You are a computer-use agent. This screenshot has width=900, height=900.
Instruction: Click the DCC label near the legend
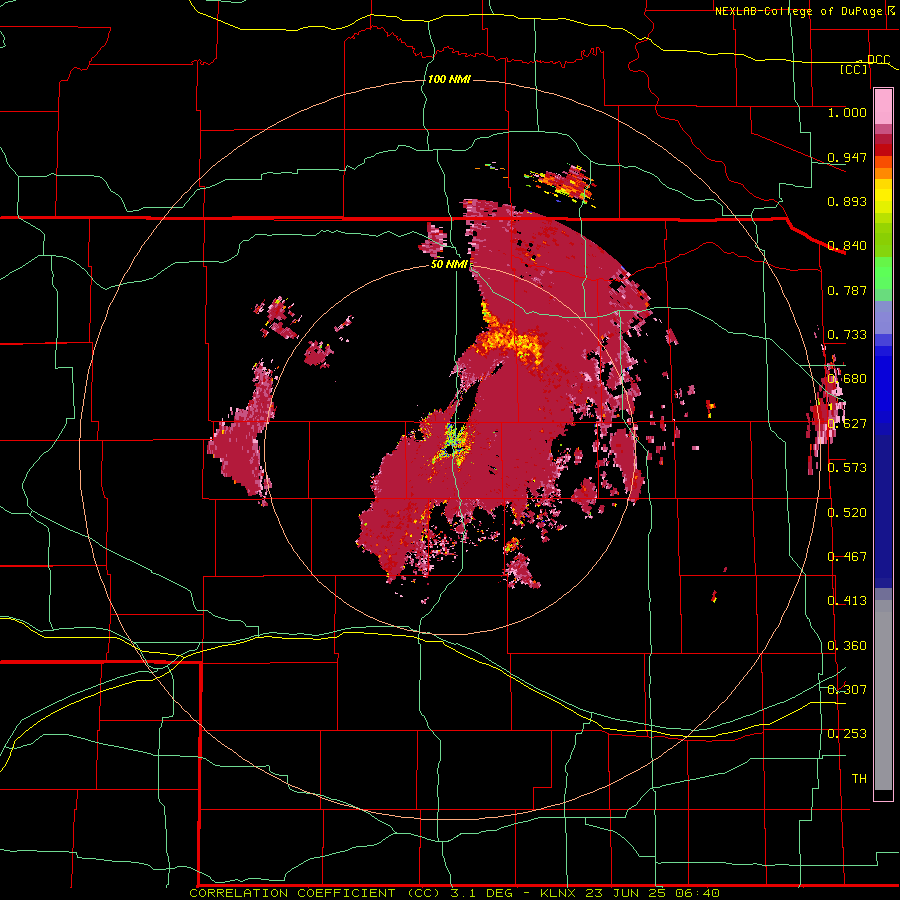coord(878,60)
